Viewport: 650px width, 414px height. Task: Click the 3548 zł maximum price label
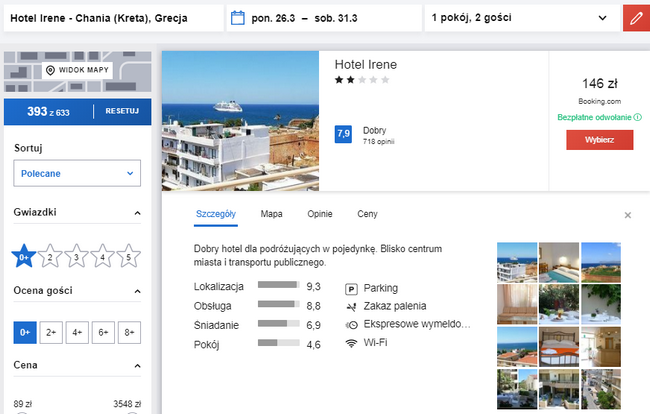click(127, 404)
